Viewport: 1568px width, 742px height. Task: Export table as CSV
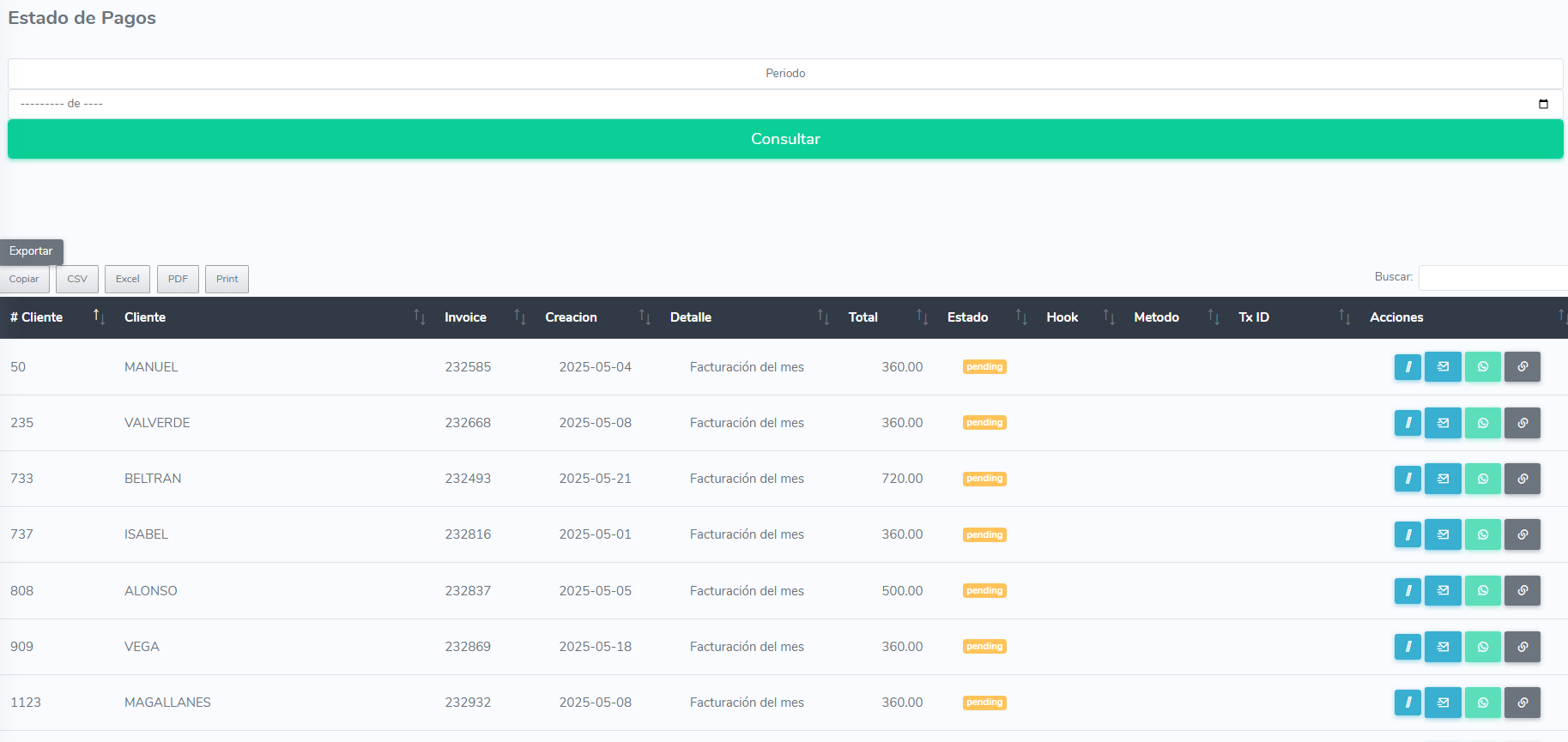[77, 279]
